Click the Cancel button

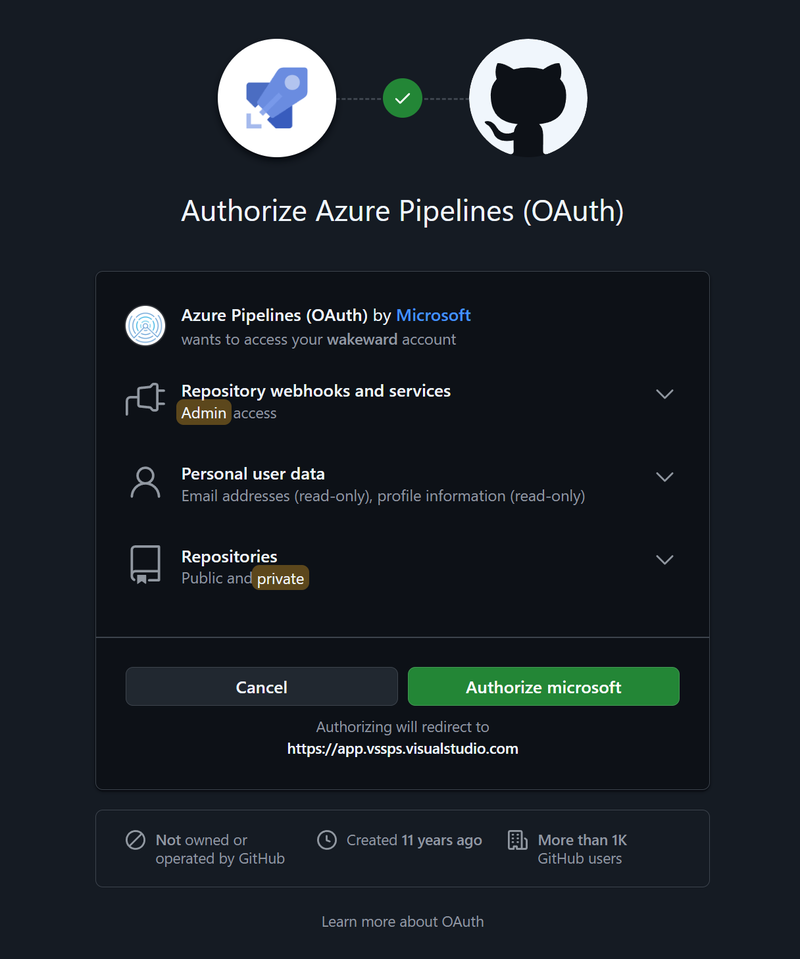[261, 686]
